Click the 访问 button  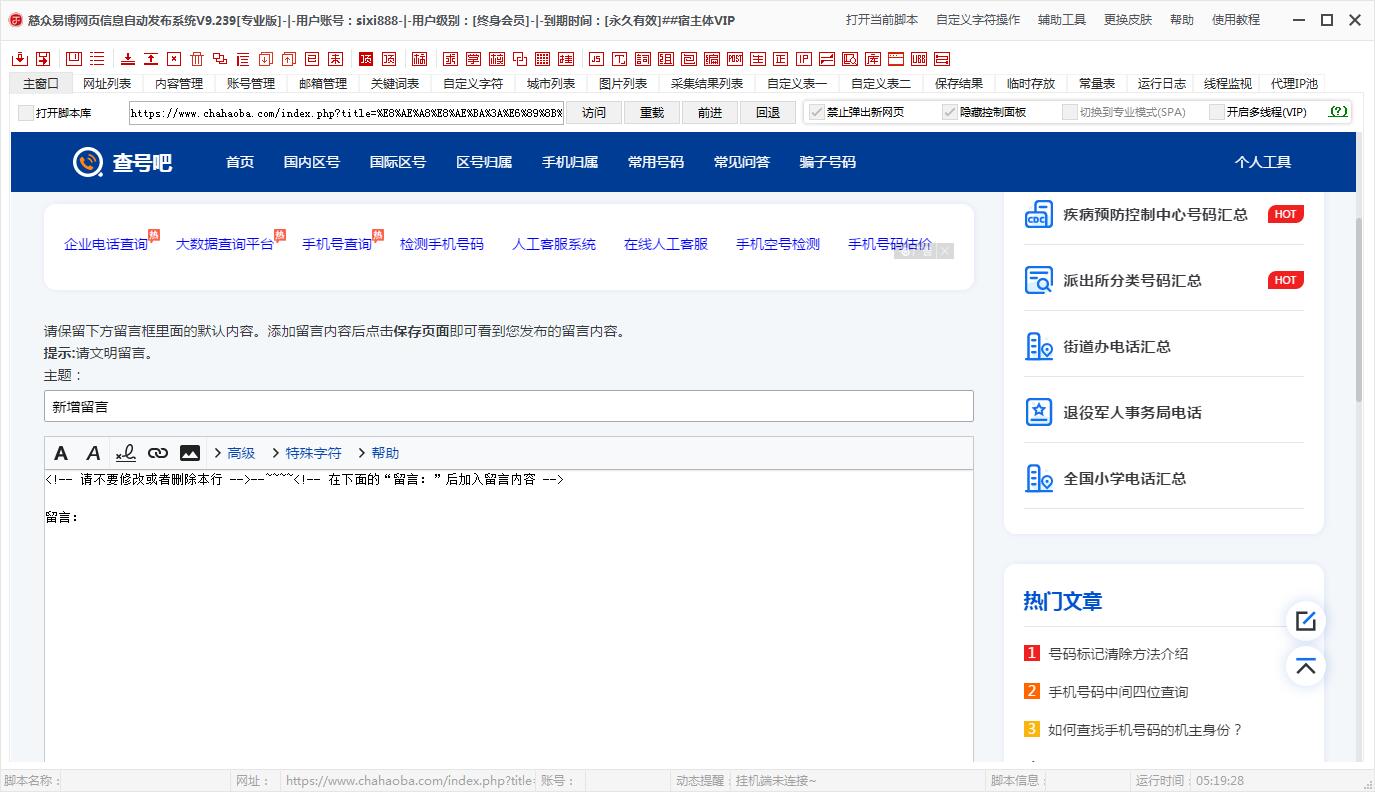tap(594, 113)
